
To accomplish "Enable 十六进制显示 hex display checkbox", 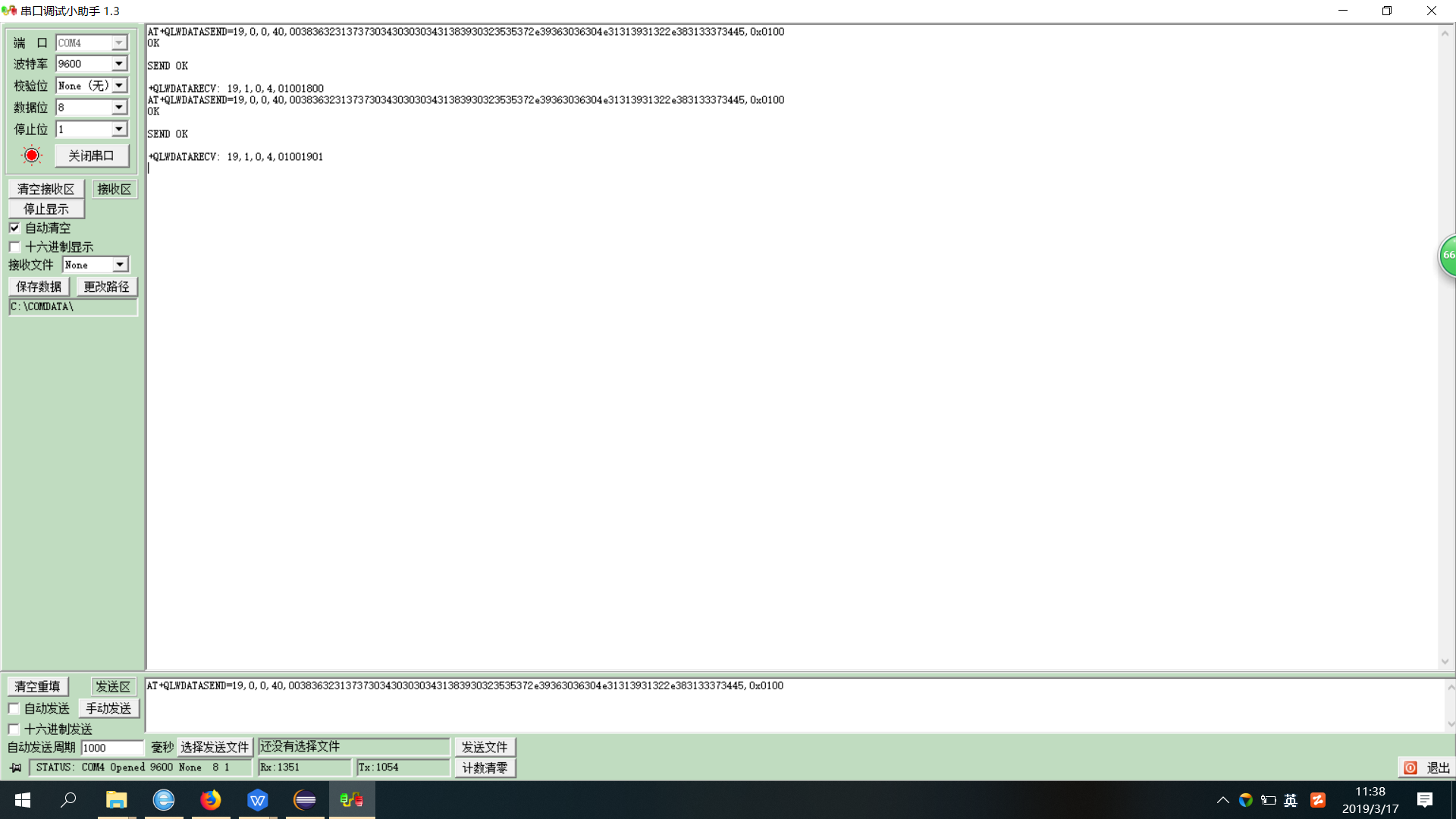I will point(14,246).
